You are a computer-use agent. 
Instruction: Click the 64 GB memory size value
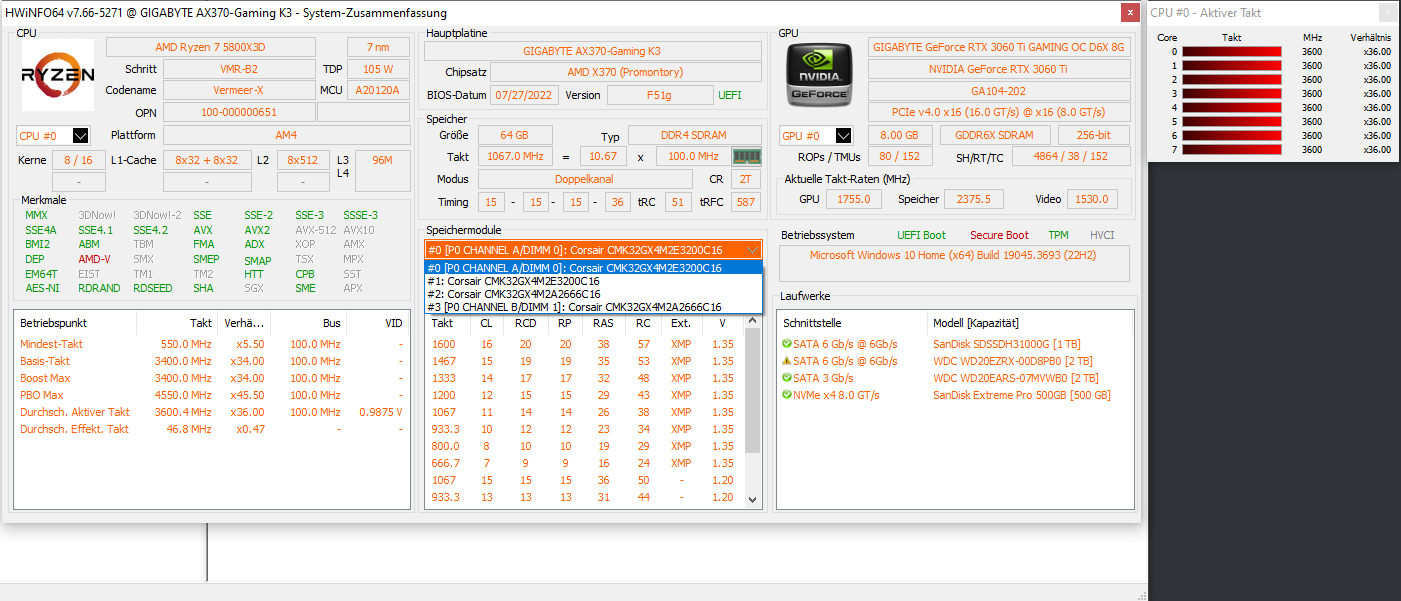[515, 135]
